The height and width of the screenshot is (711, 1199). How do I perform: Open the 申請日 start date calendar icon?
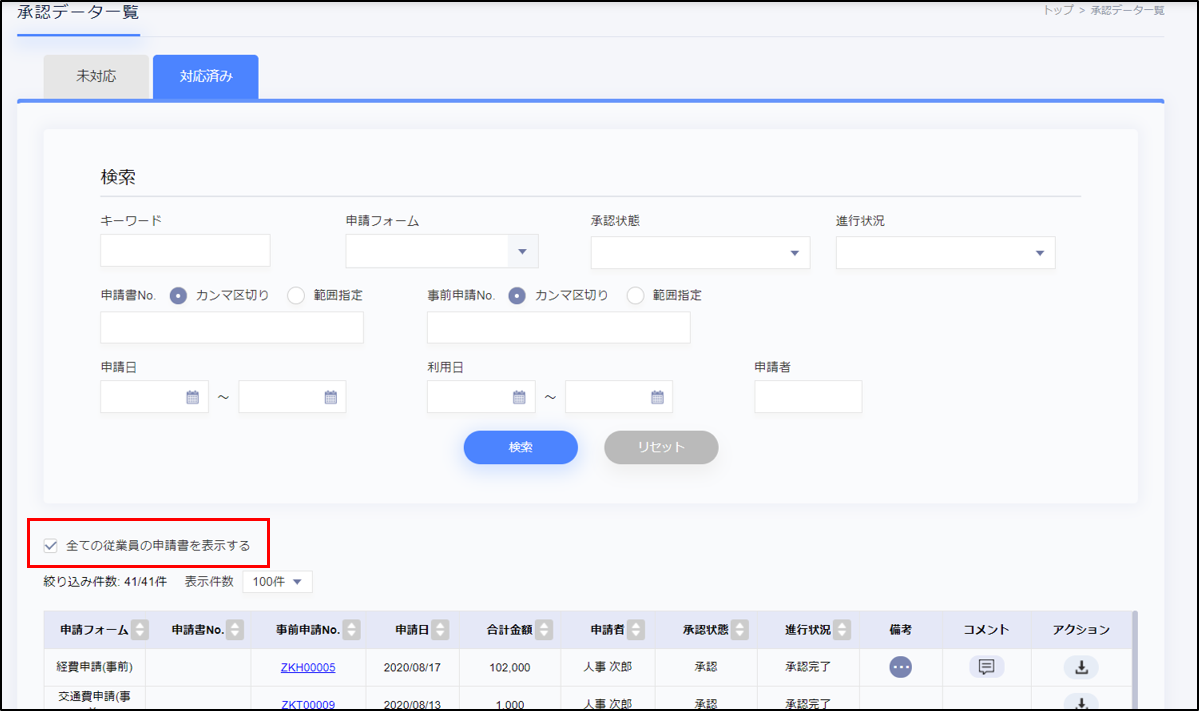[x=193, y=397]
